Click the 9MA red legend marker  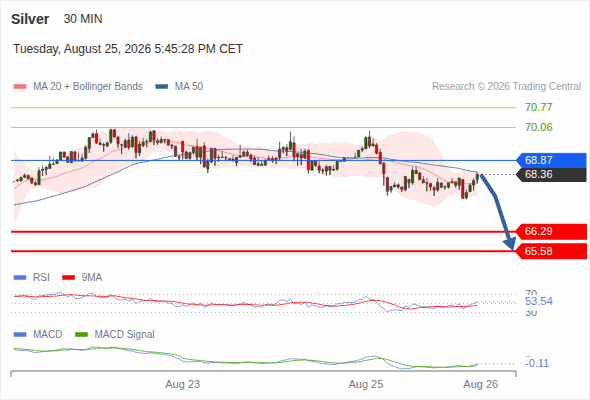pos(68,278)
